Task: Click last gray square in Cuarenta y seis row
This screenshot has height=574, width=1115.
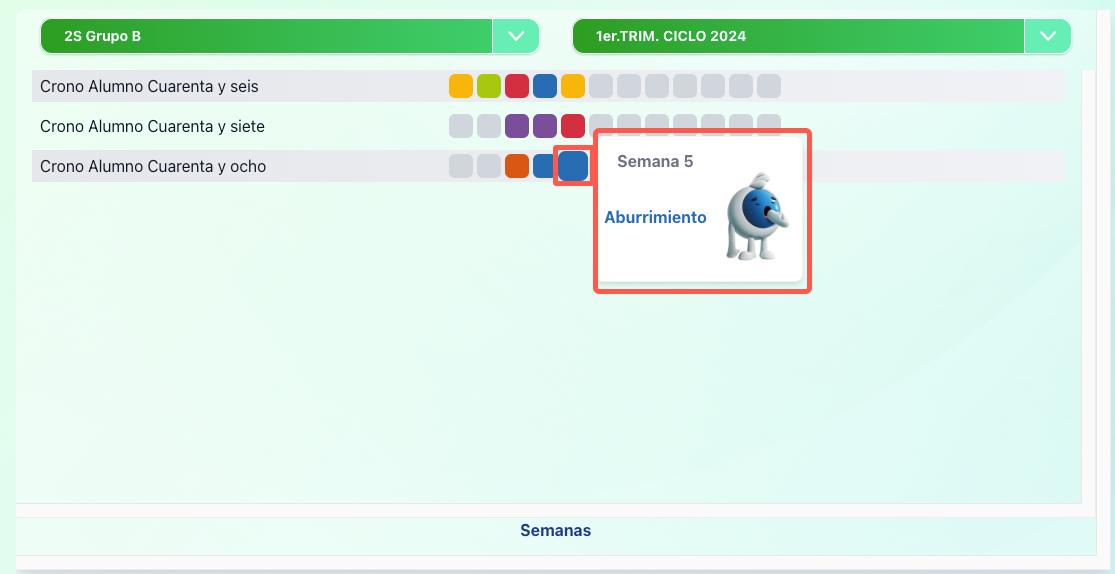Action: pyautogui.click(x=769, y=86)
